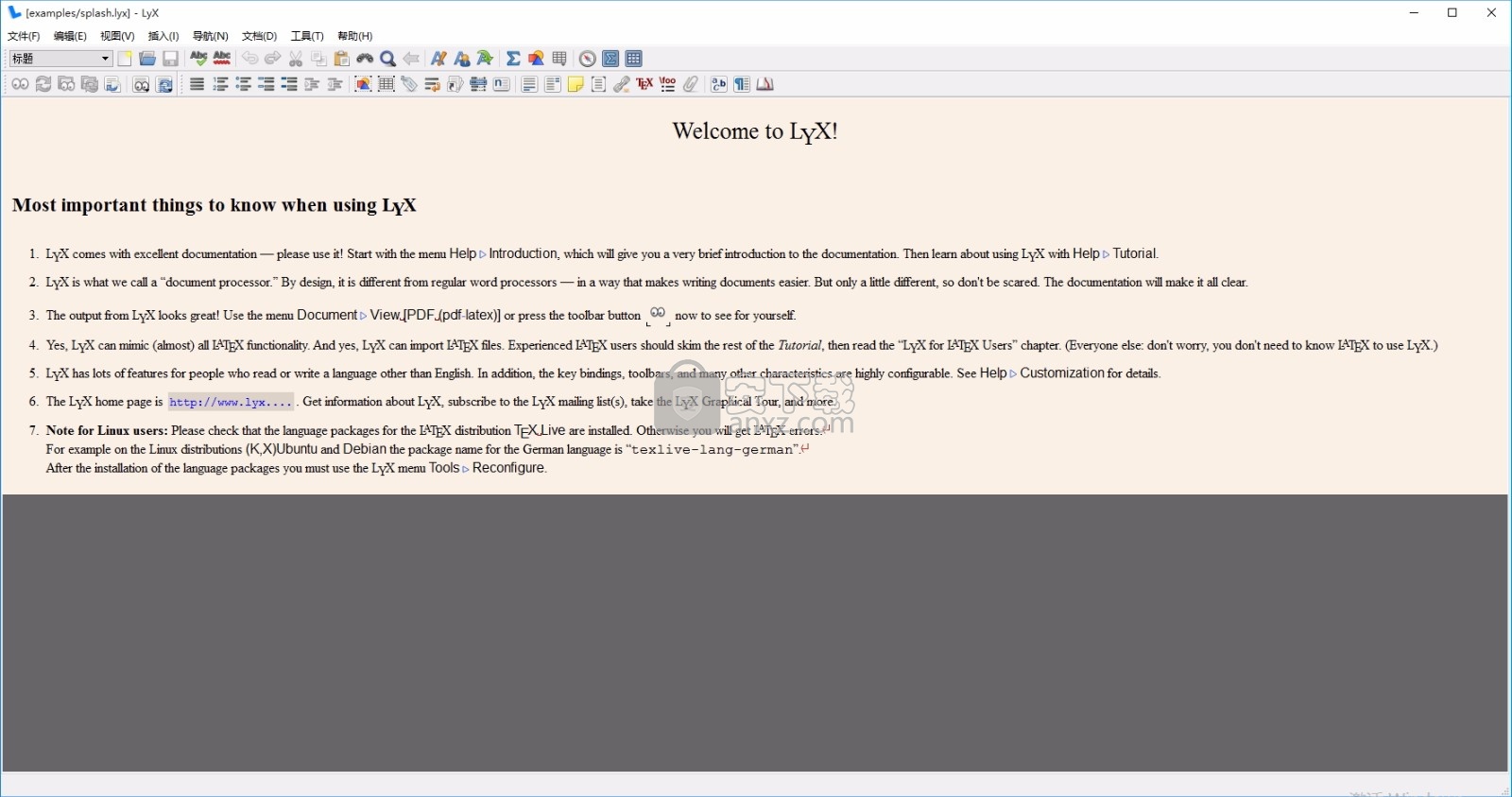Toggle the outline pane (compass icon)
This screenshot has width=1512, height=797.
(x=587, y=59)
